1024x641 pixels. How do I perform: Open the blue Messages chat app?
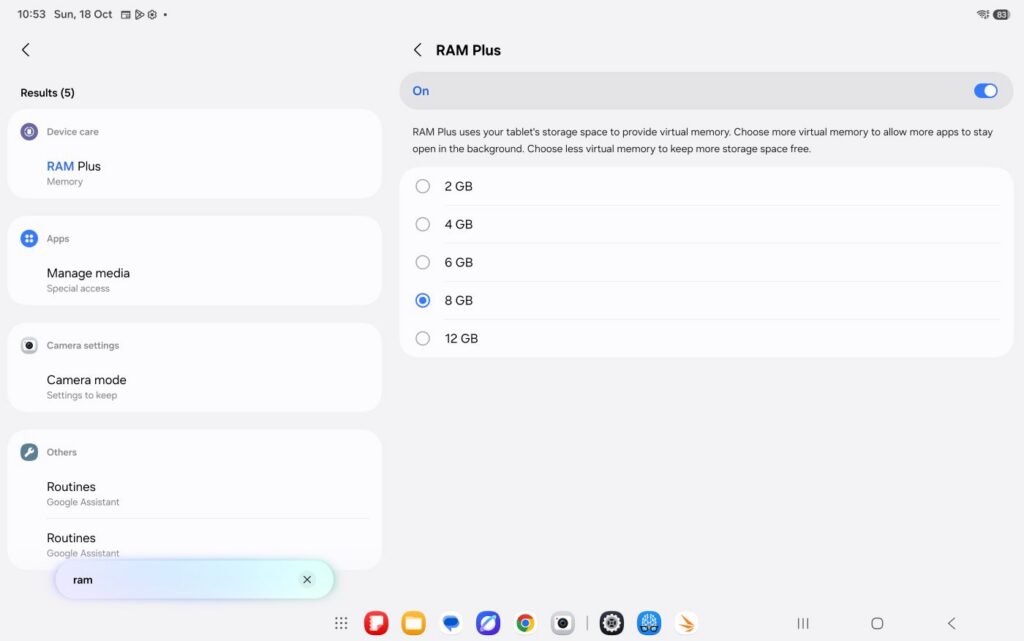point(451,623)
